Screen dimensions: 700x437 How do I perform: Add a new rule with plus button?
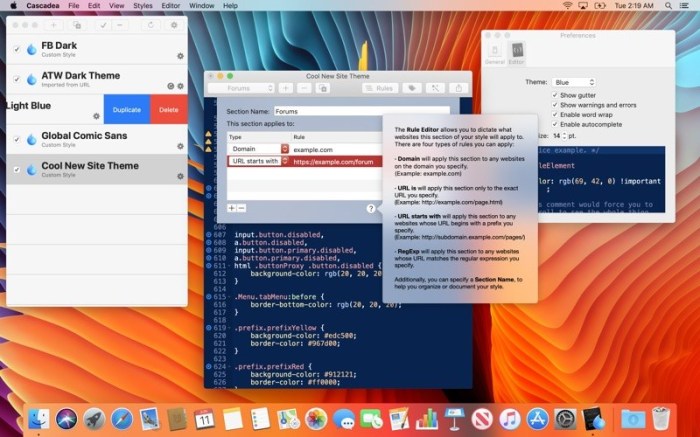(231, 208)
